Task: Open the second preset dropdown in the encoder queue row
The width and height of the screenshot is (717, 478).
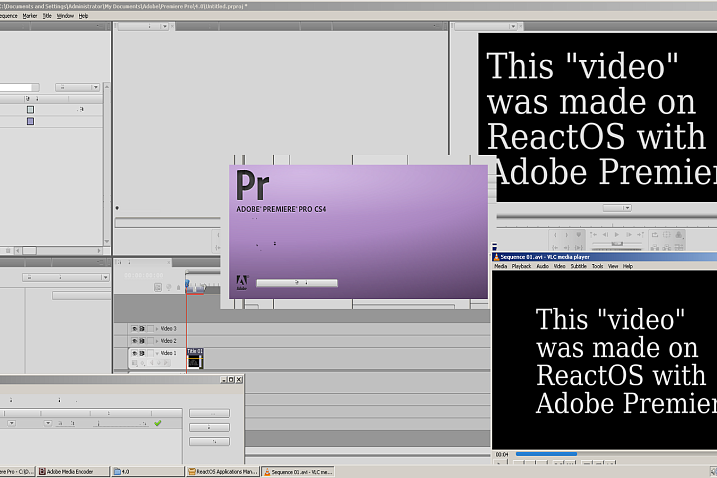Action: click(48, 423)
